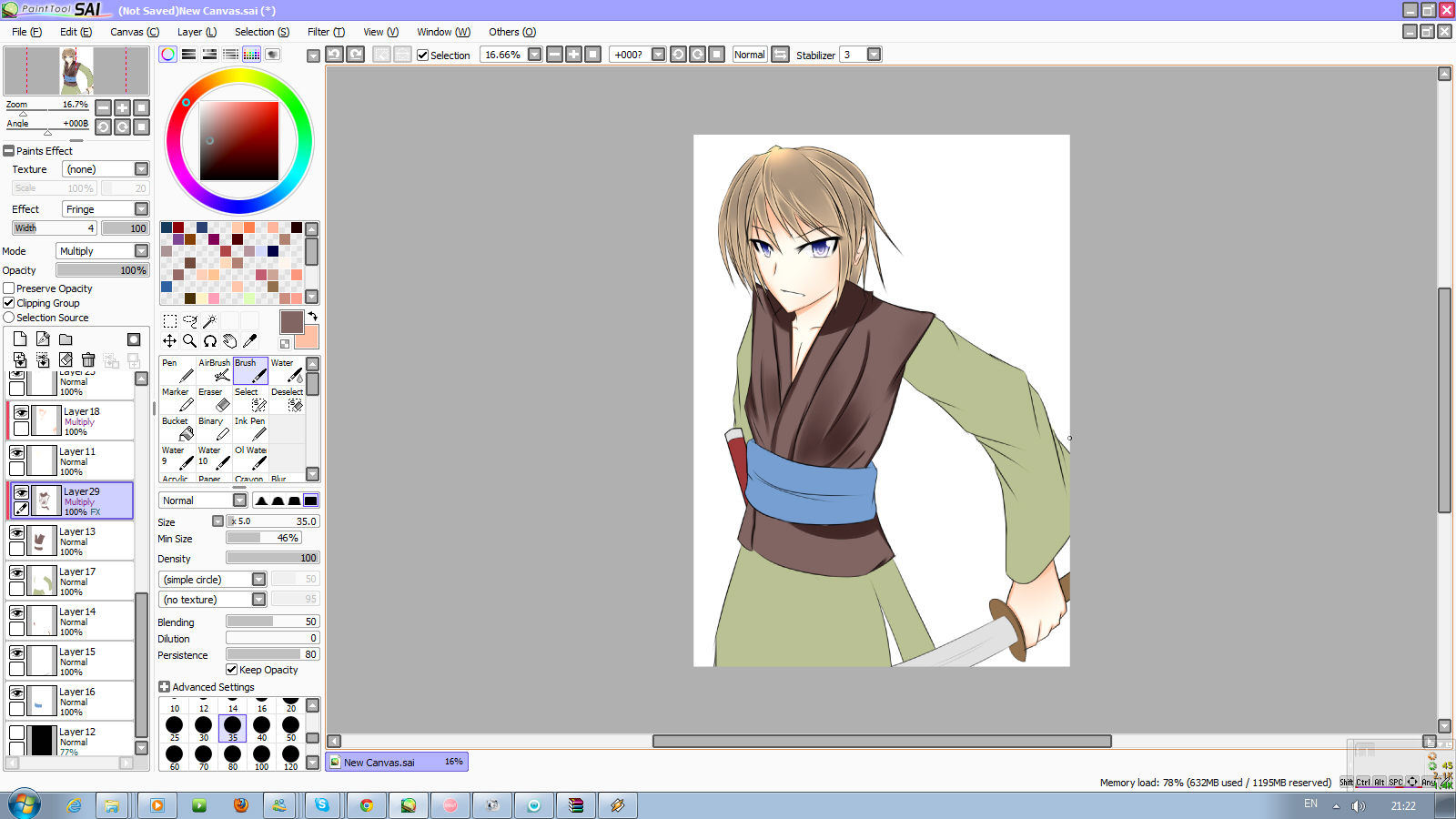Toggle the Selection checkbox in toolbar

[x=423, y=55]
